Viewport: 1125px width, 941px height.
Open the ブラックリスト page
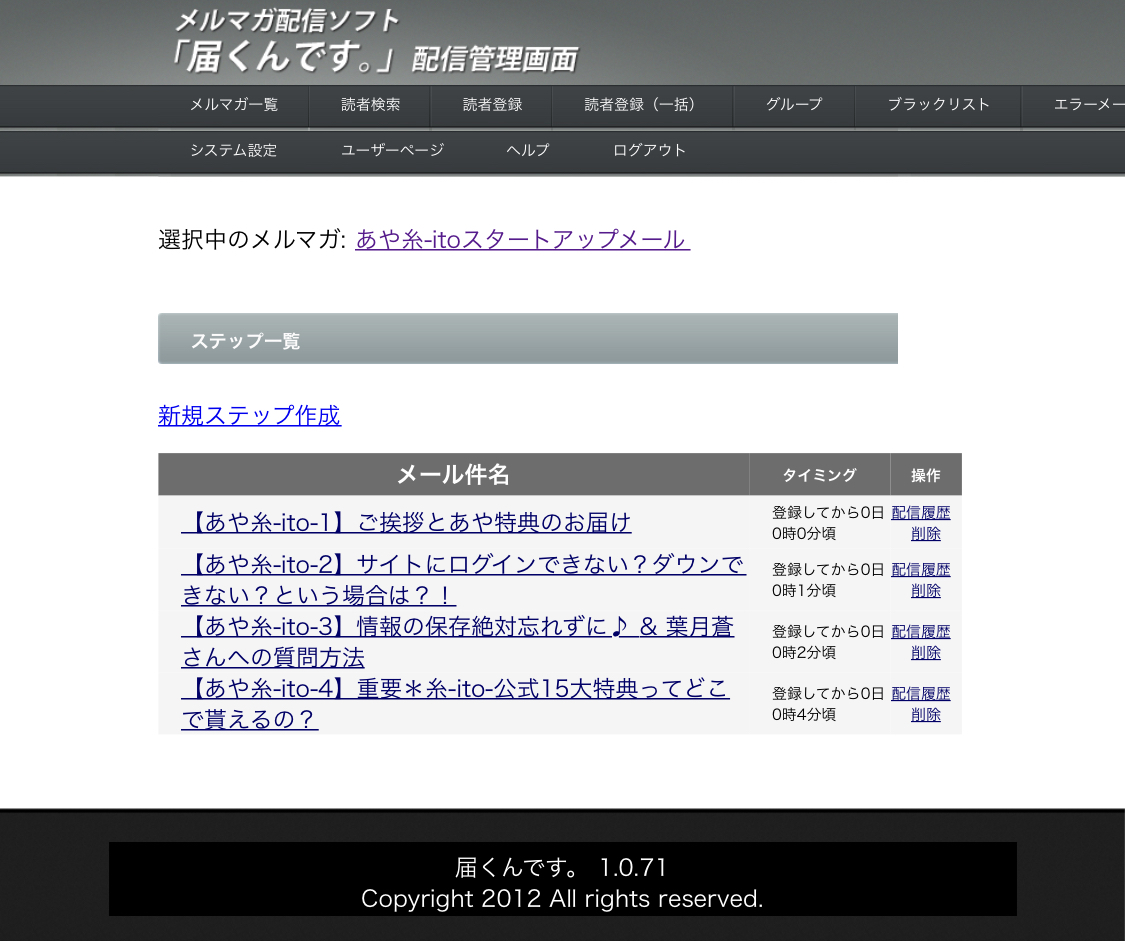coord(938,105)
